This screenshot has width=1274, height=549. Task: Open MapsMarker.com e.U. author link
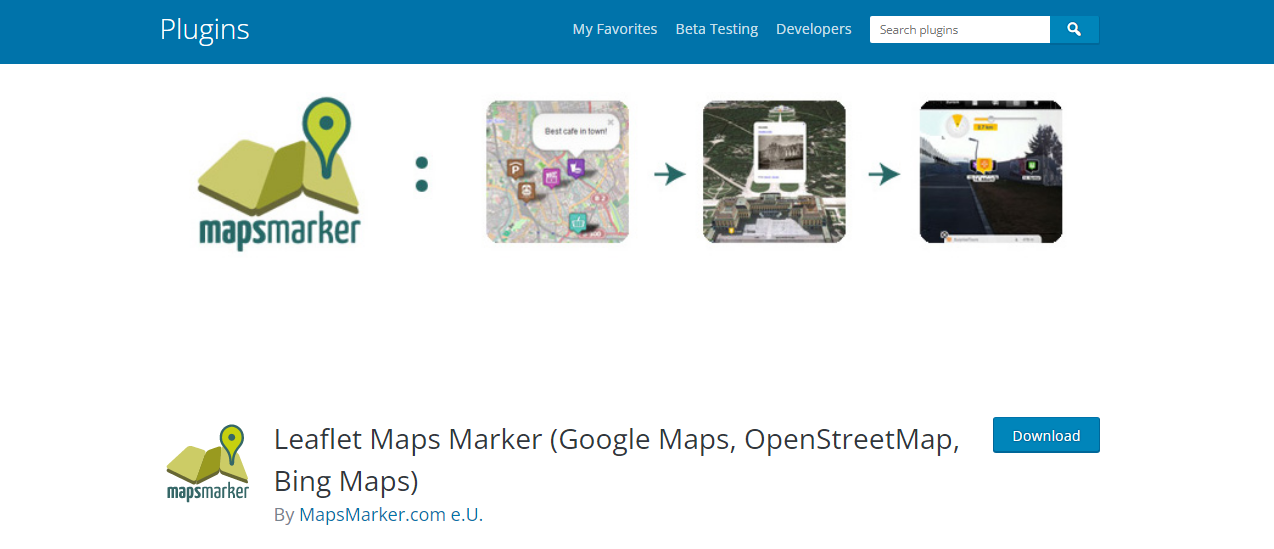pyautogui.click(x=391, y=514)
